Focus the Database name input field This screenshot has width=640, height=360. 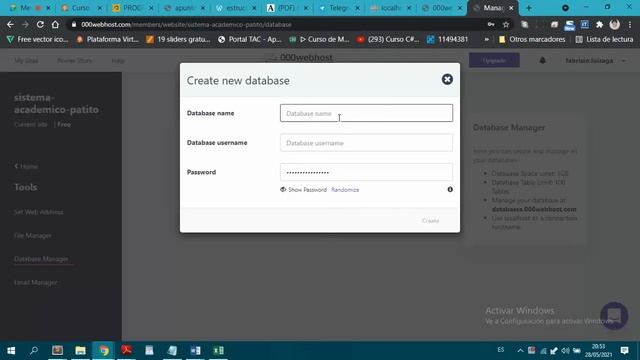[366, 113]
